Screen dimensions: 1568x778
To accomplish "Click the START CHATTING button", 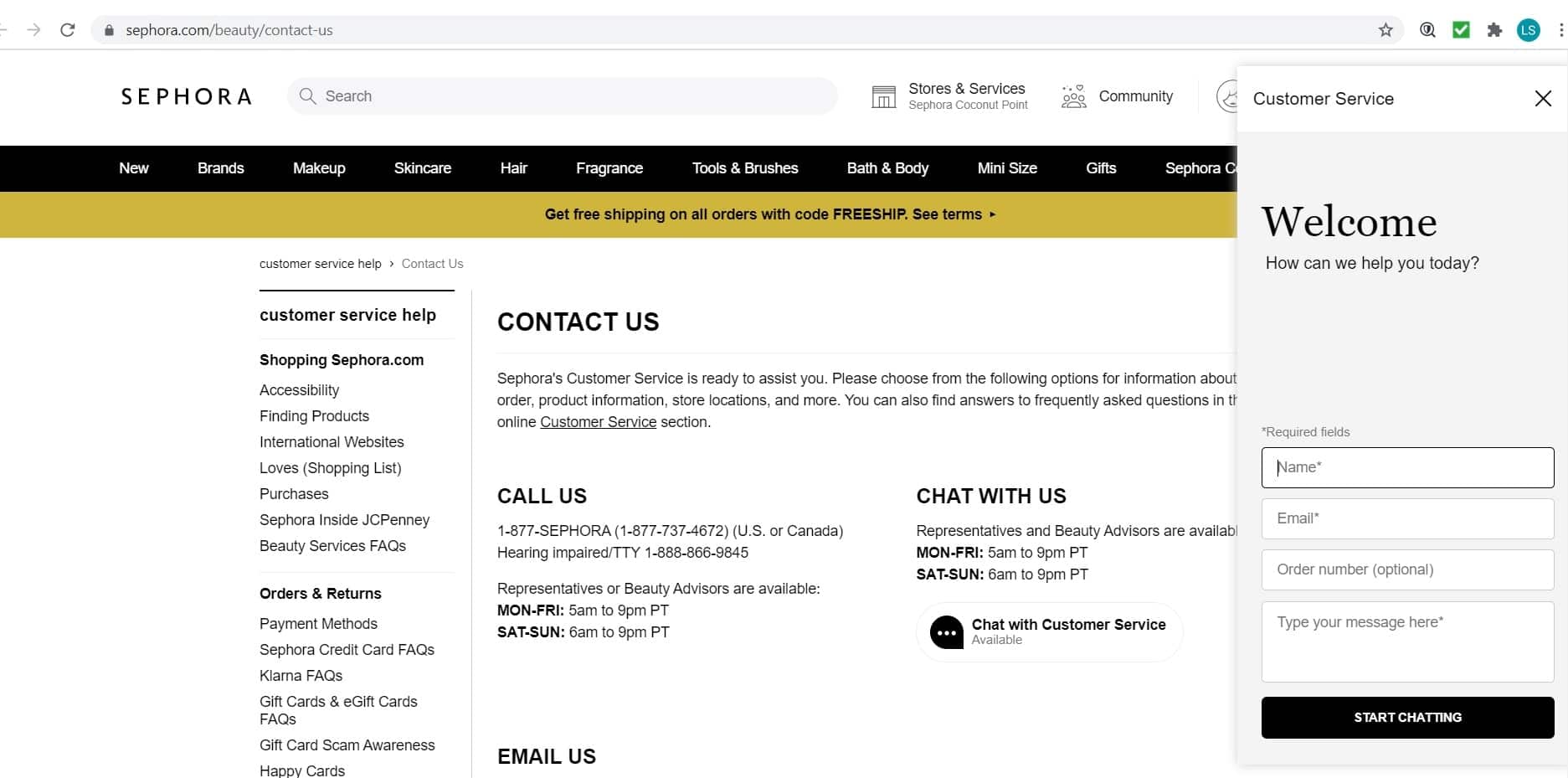I will pyautogui.click(x=1407, y=718).
